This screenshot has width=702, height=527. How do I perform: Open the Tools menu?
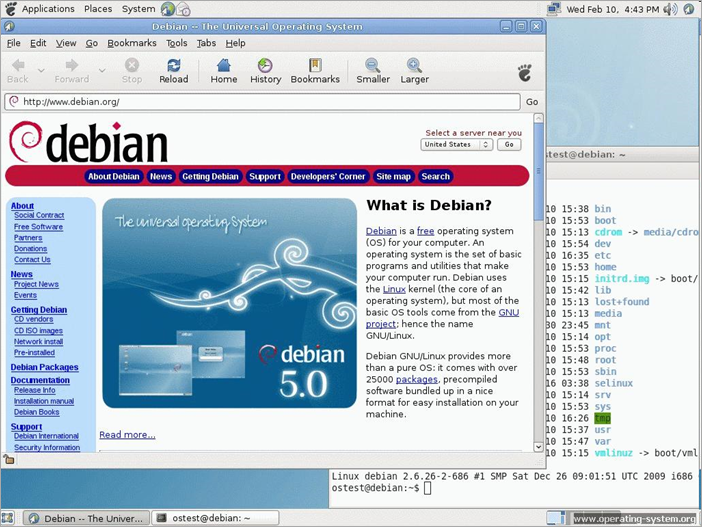click(176, 43)
